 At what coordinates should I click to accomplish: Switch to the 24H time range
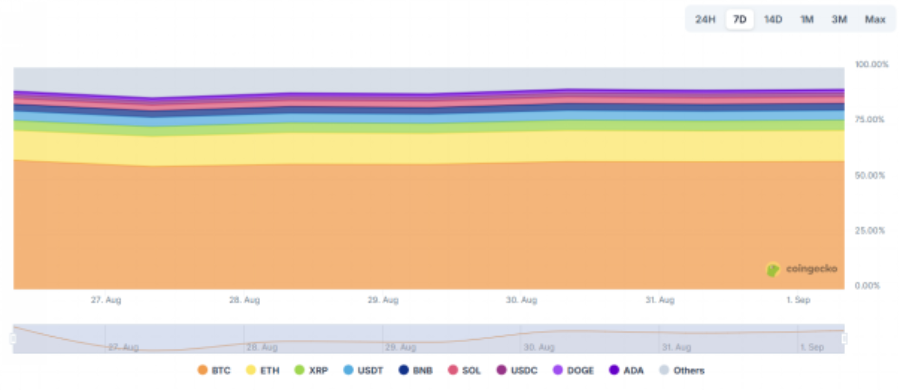point(705,19)
